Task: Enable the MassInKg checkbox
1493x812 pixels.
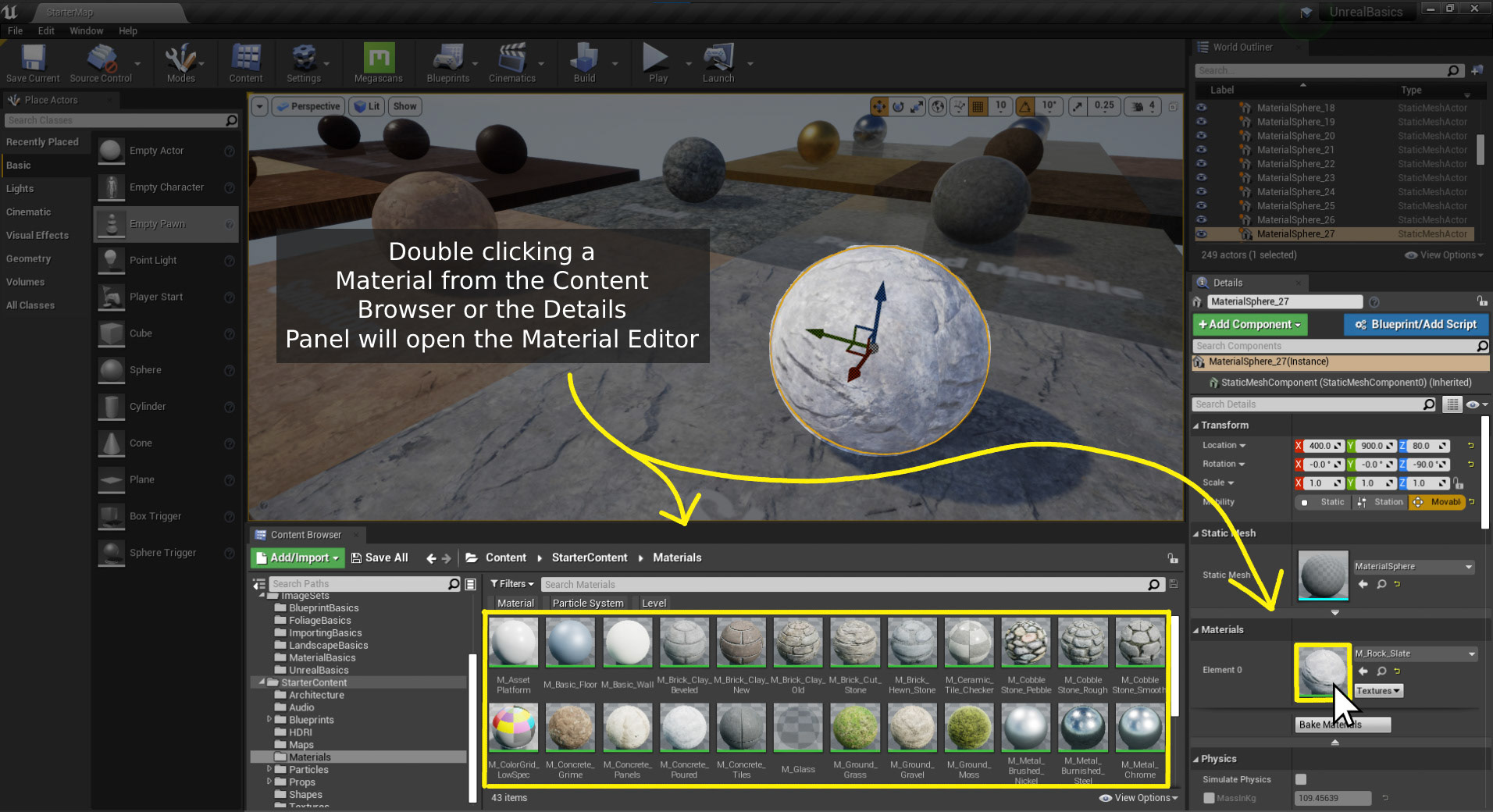Action: (1209, 798)
